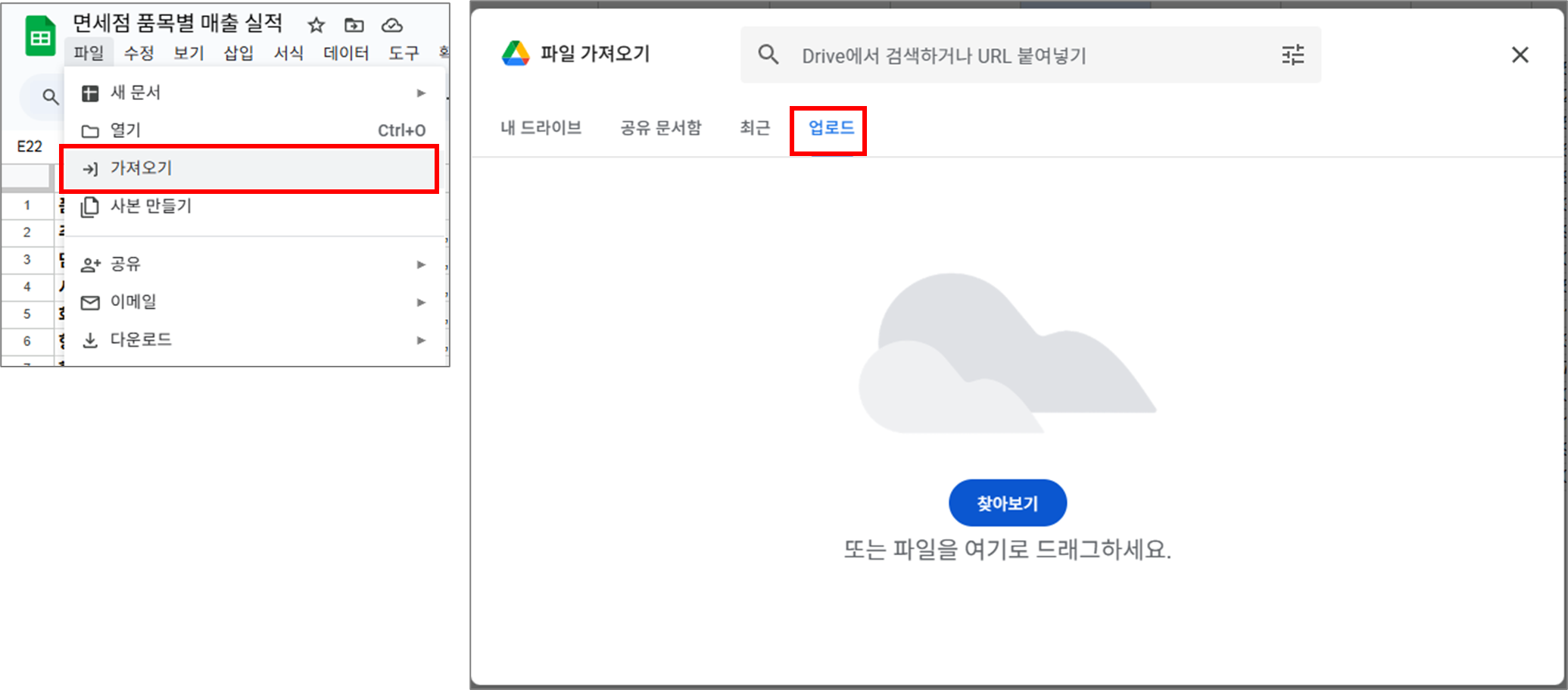Choose 사본 만들기 menu entry
The width and height of the screenshot is (1568, 690).
pyautogui.click(x=254, y=206)
